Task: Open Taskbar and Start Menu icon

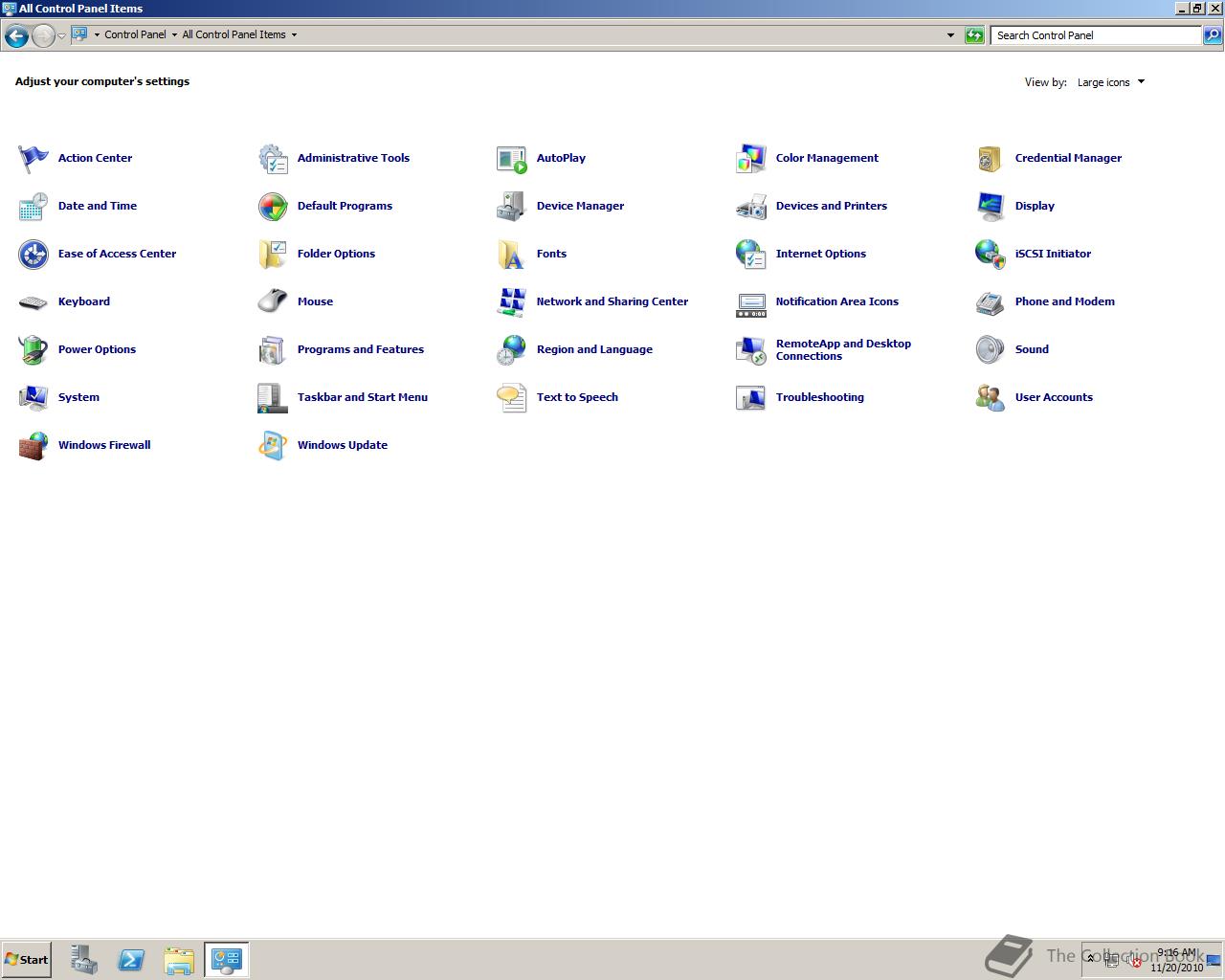Action: tap(273, 397)
